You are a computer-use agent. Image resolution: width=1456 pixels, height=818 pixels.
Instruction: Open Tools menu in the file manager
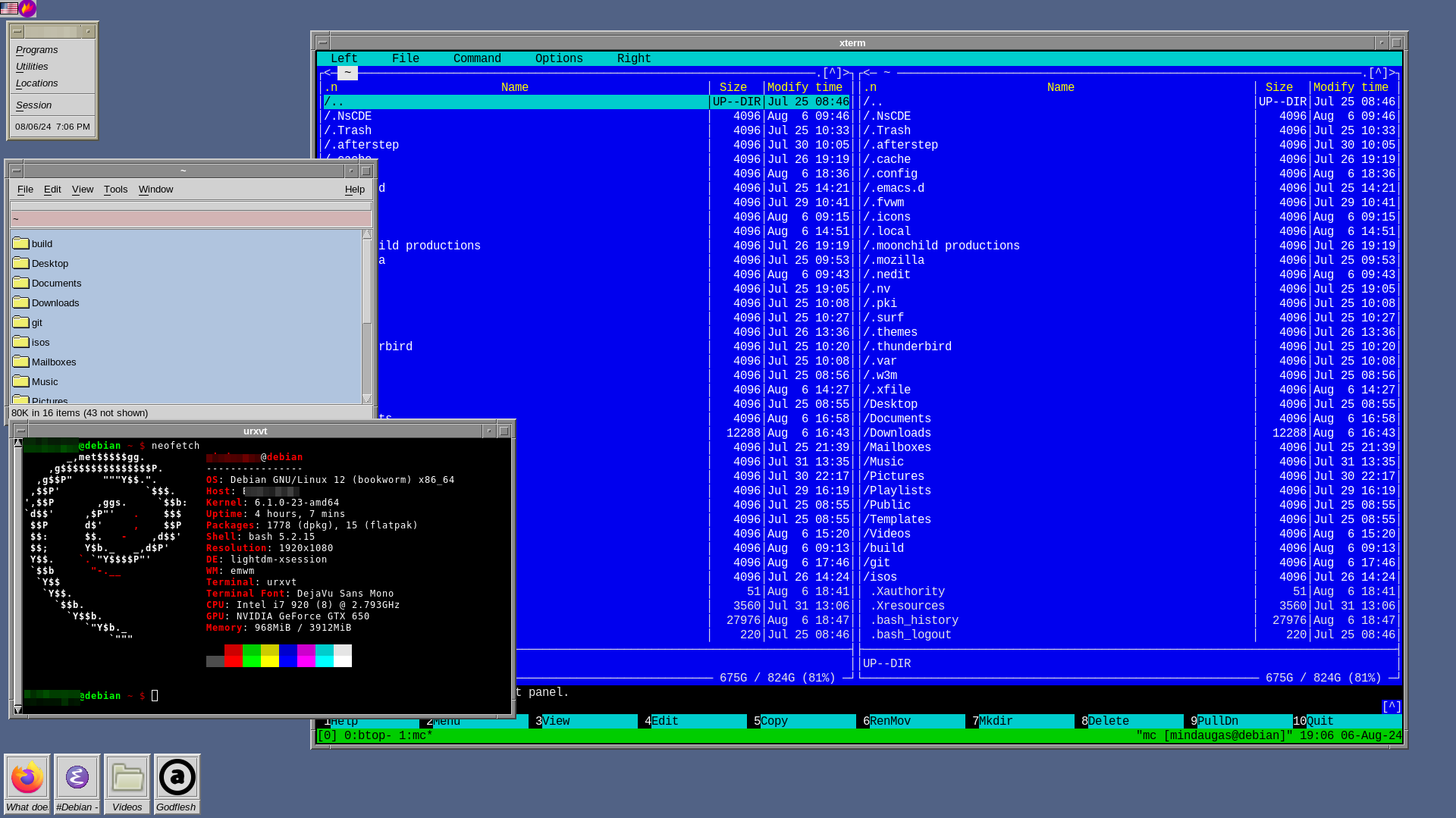tap(115, 189)
